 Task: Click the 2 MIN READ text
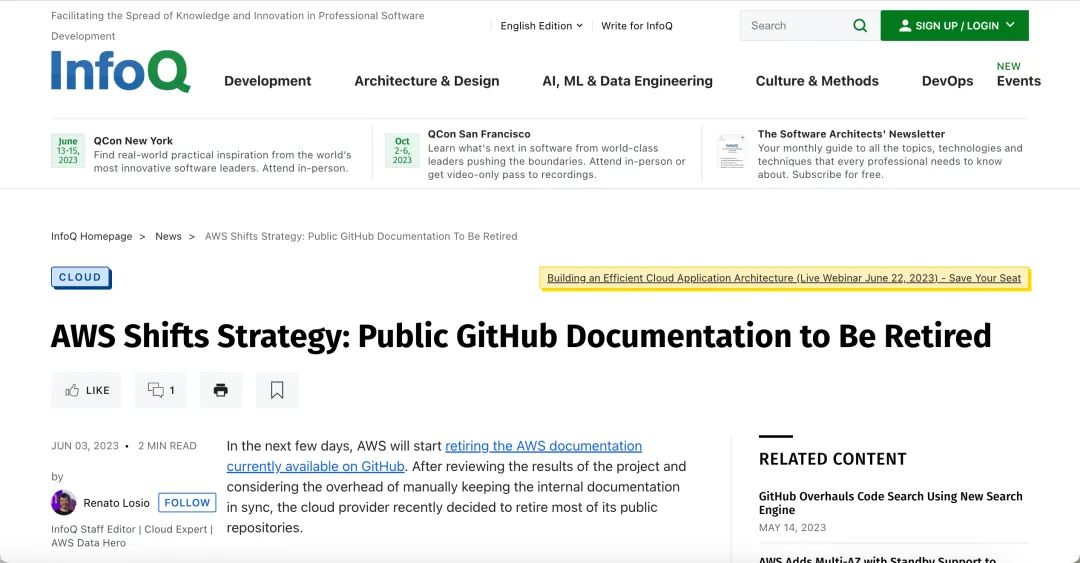pos(167,446)
